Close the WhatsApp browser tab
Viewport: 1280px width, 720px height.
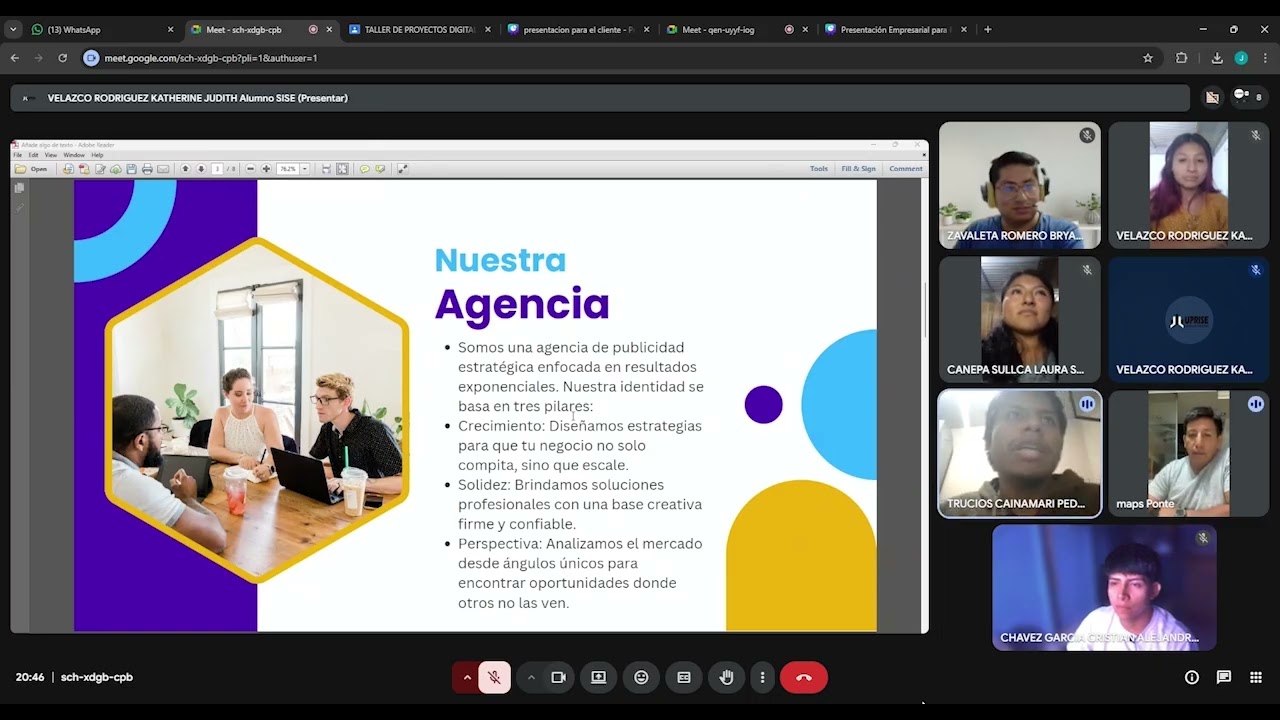tap(170, 30)
